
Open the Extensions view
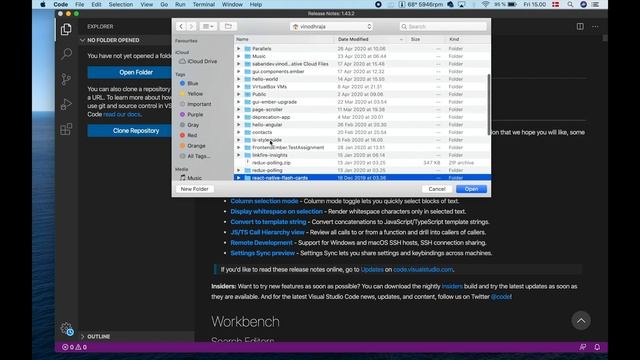click(x=66, y=129)
